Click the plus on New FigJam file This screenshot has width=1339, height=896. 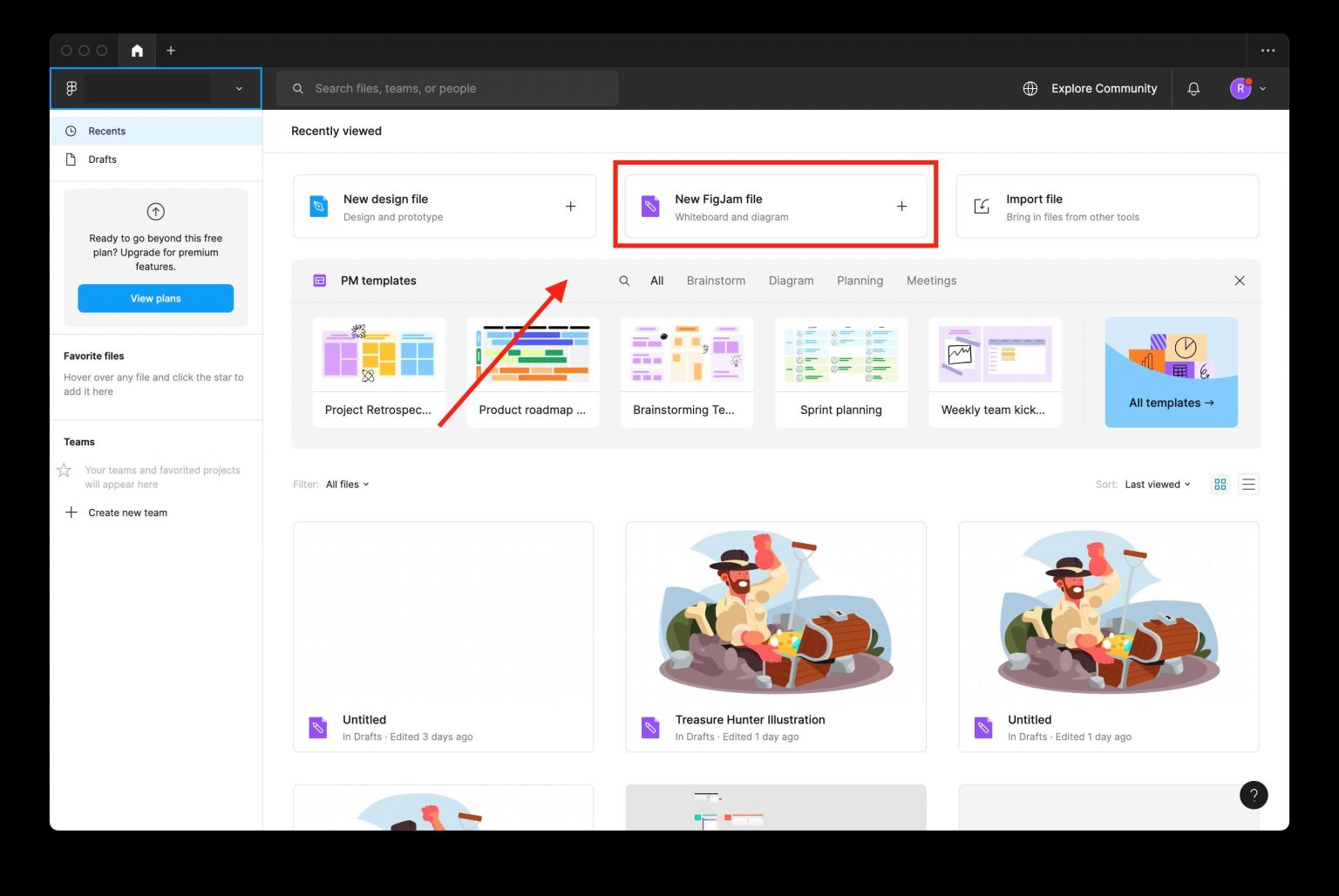pyautogui.click(x=901, y=206)
